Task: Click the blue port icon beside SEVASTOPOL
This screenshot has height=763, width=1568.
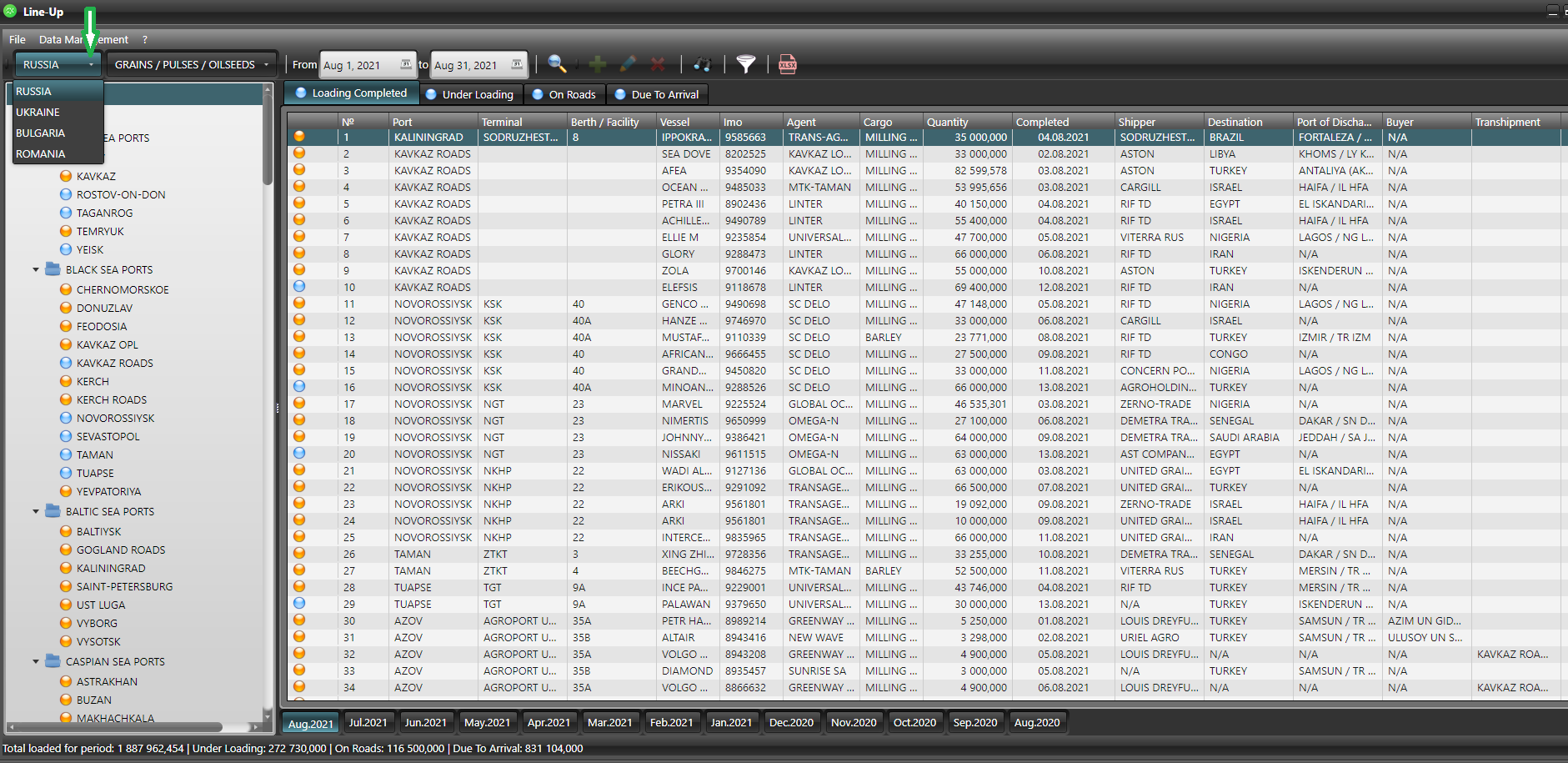Action: click(66, 436)
